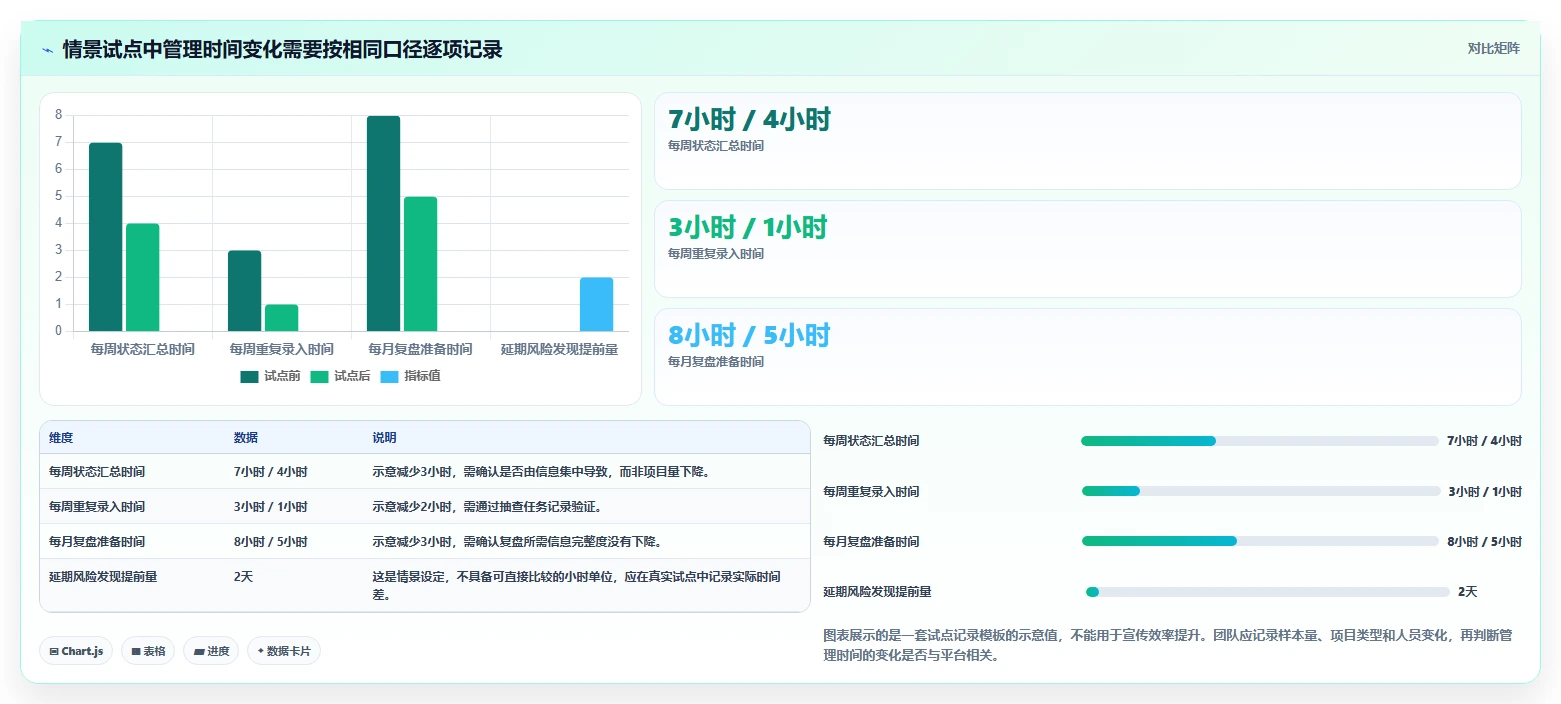Click the 每月复盘准备时间 progress bar
Viewport: 1561px width, 704px height.
tap(1260, 541)
